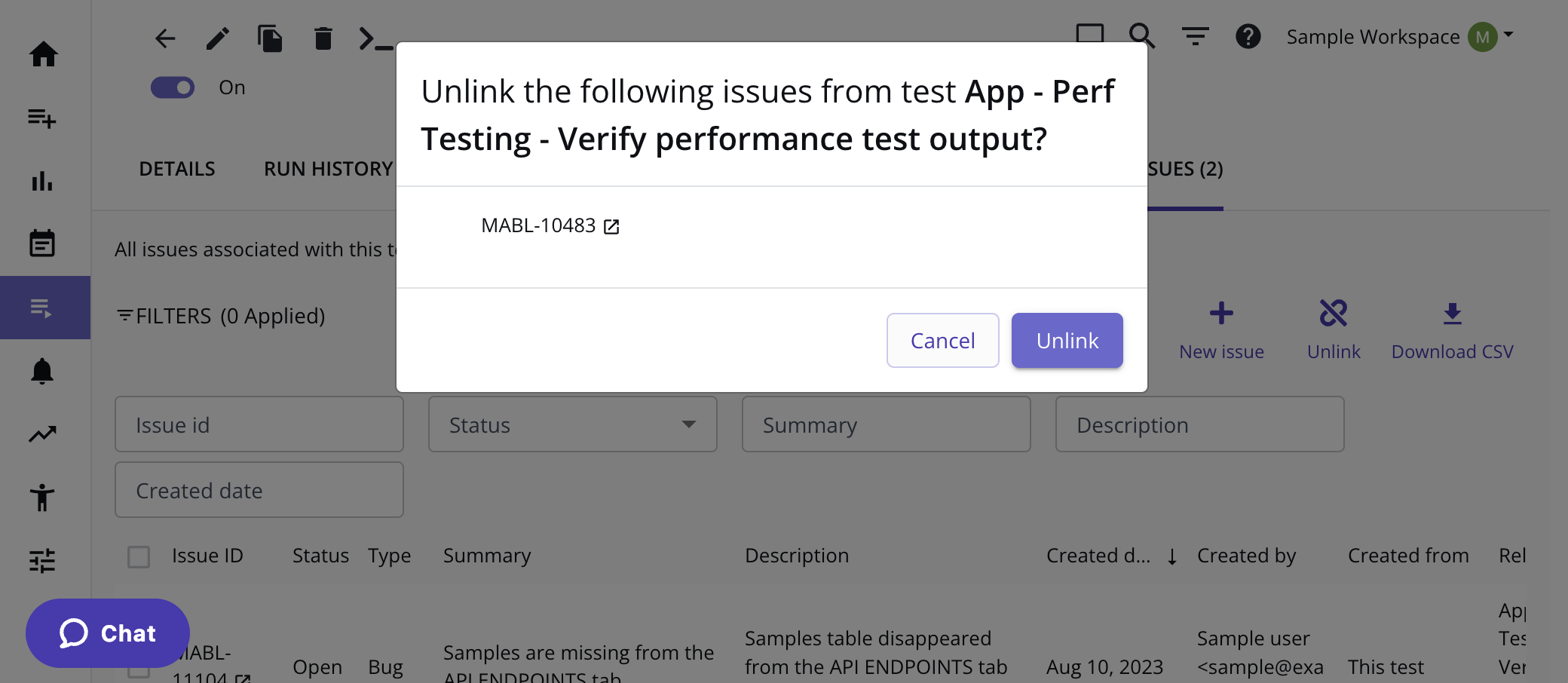1568x683 pixels.
Task: Switch to the DETAILS tab
Action: 177,169
